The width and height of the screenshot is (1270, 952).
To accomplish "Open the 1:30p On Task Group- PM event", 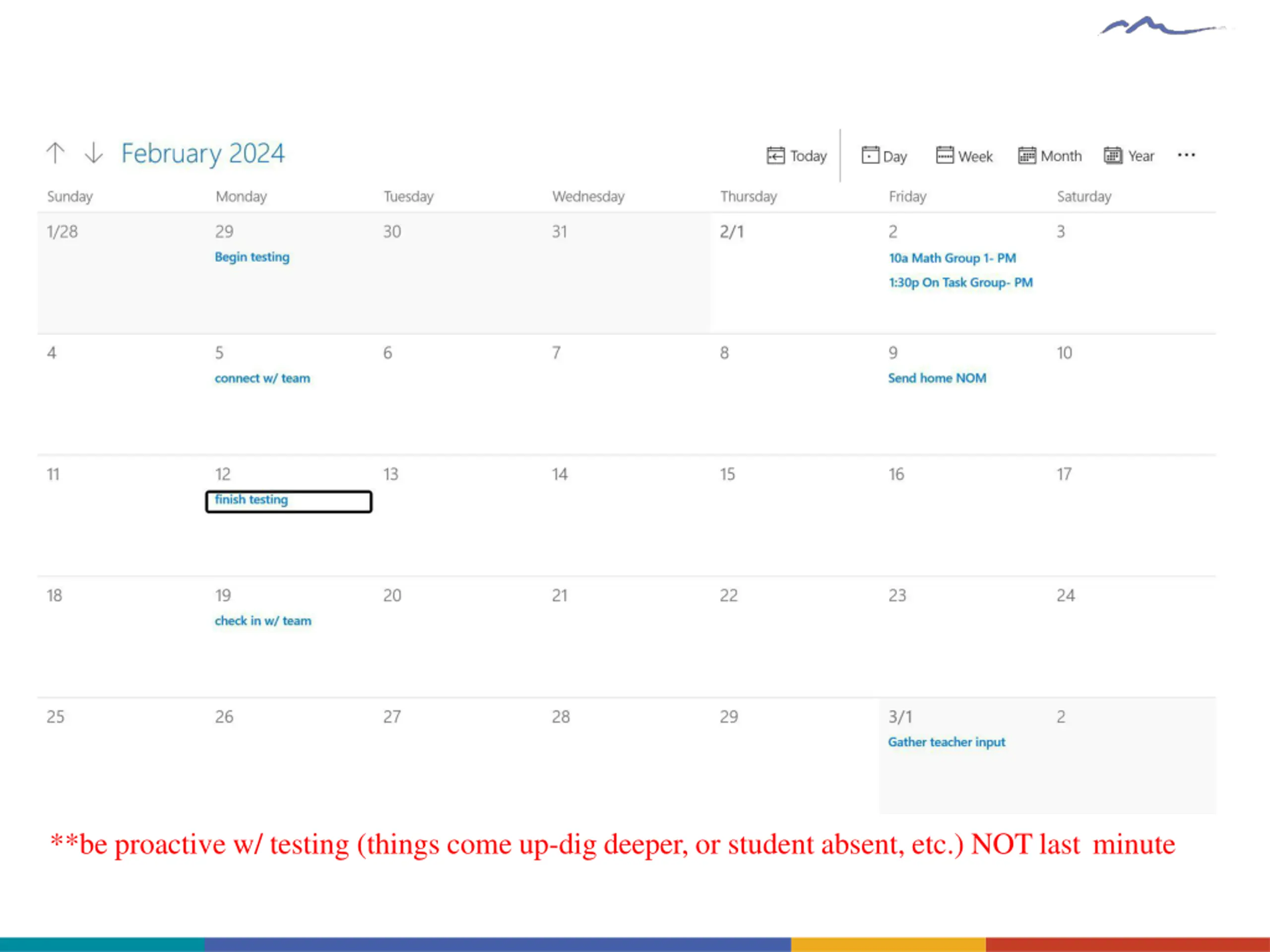I will [960, 282].
